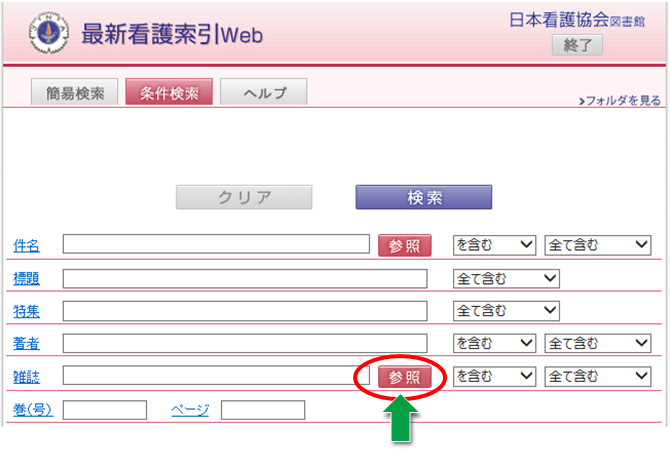Click the 日本看護協会図書館 header text
This screenshot has height=449, width=670.
(x=577, y=20)
